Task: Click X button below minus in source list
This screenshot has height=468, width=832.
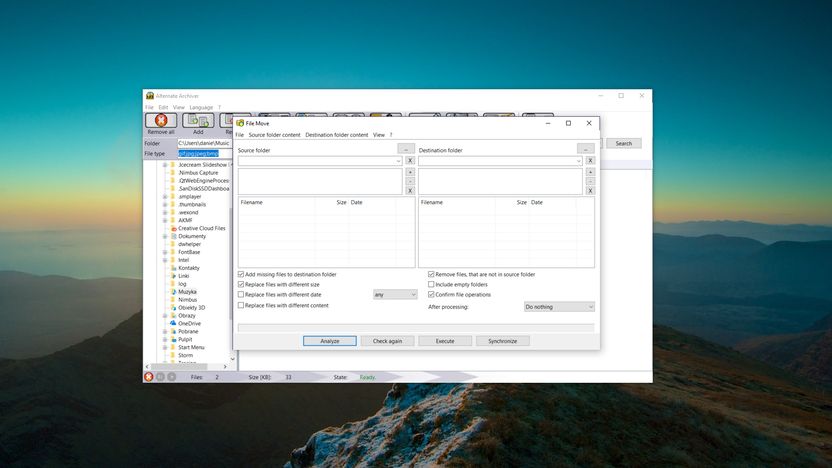Action: (410, 190)
